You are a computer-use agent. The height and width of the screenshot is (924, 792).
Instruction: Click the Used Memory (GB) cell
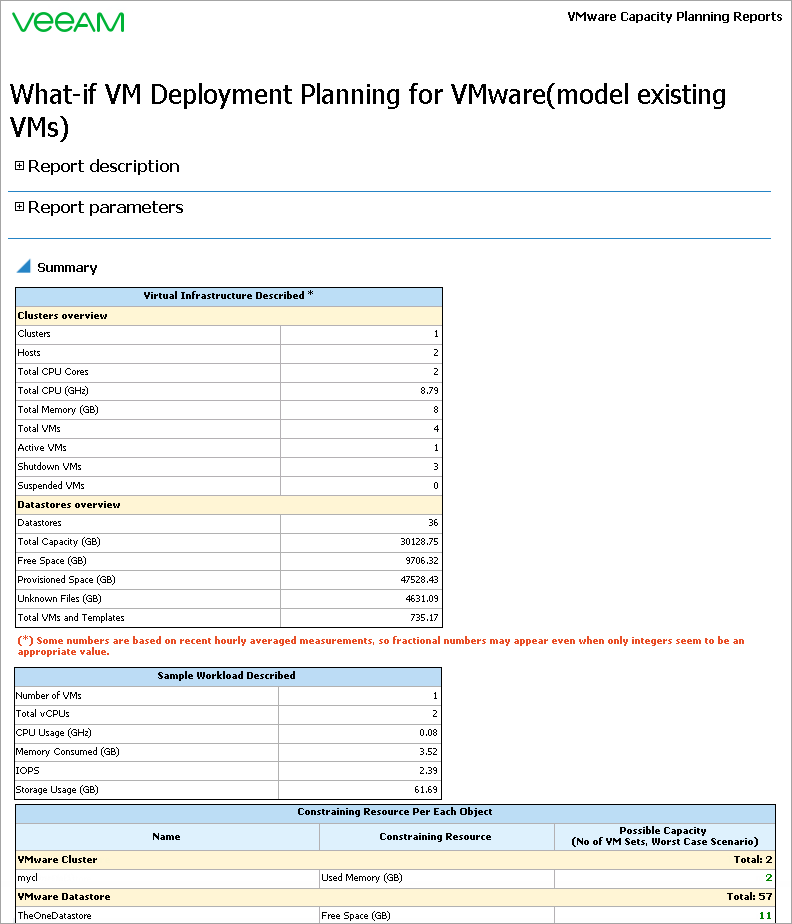coord(437,878)
